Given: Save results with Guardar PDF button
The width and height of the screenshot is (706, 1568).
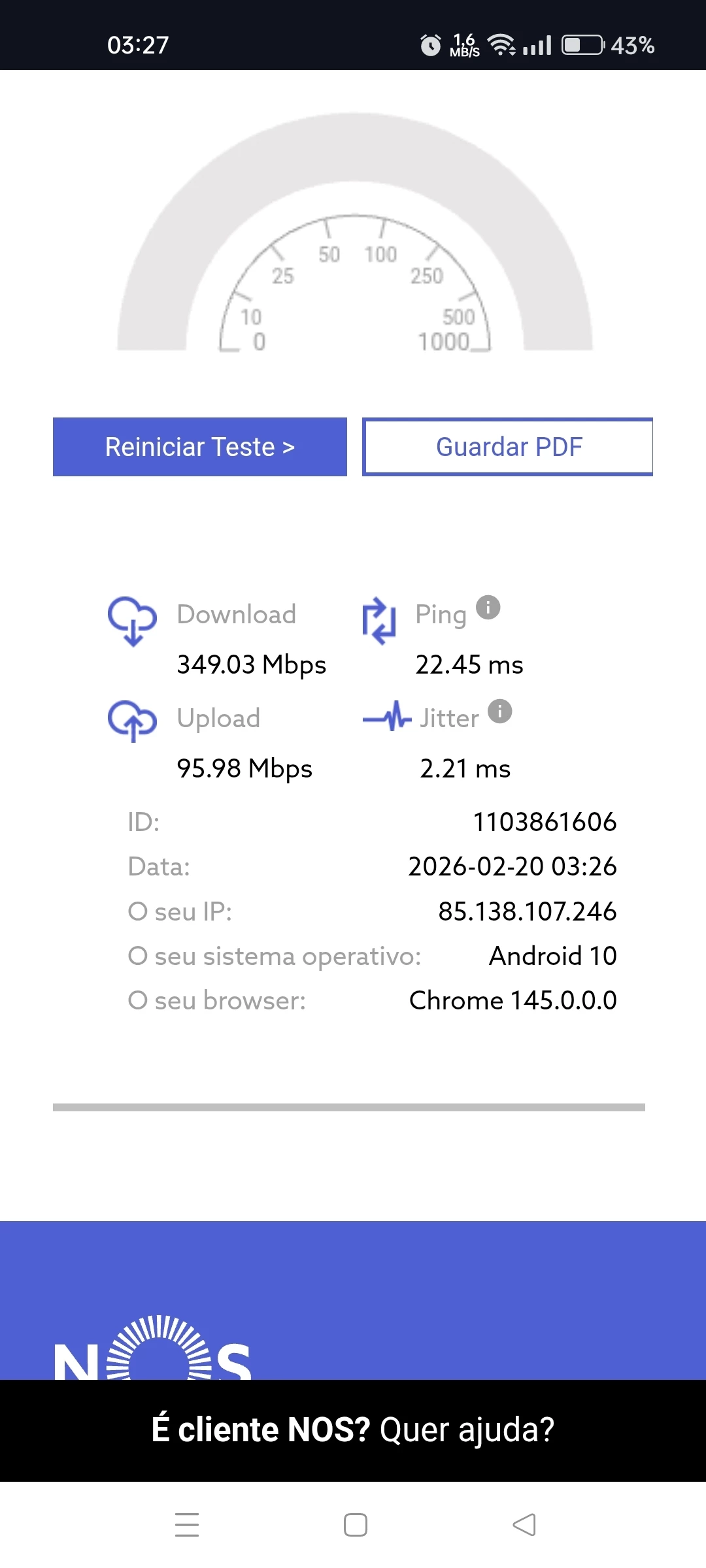Looking at the screenshot, I should pos(508,447).
